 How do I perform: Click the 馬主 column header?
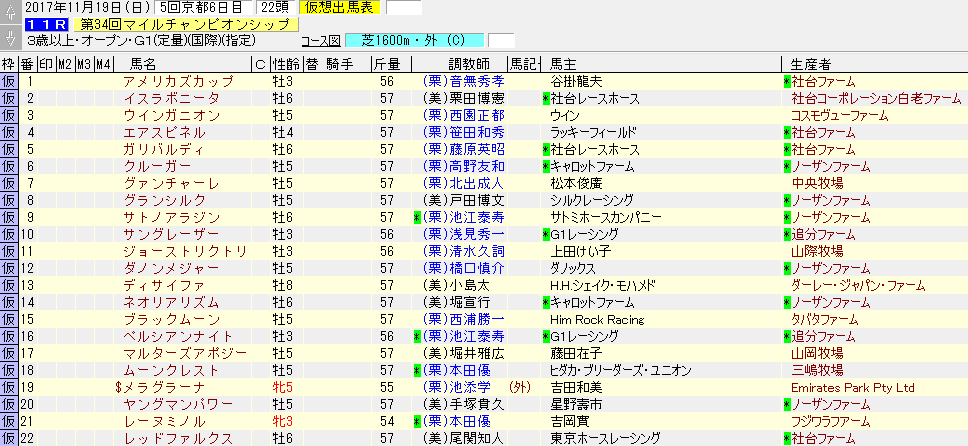click(562, 64)
